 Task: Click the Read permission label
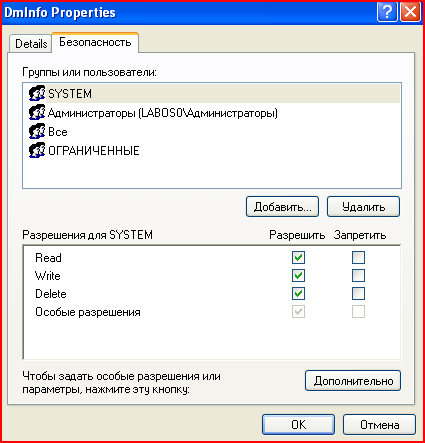(48, 258)
